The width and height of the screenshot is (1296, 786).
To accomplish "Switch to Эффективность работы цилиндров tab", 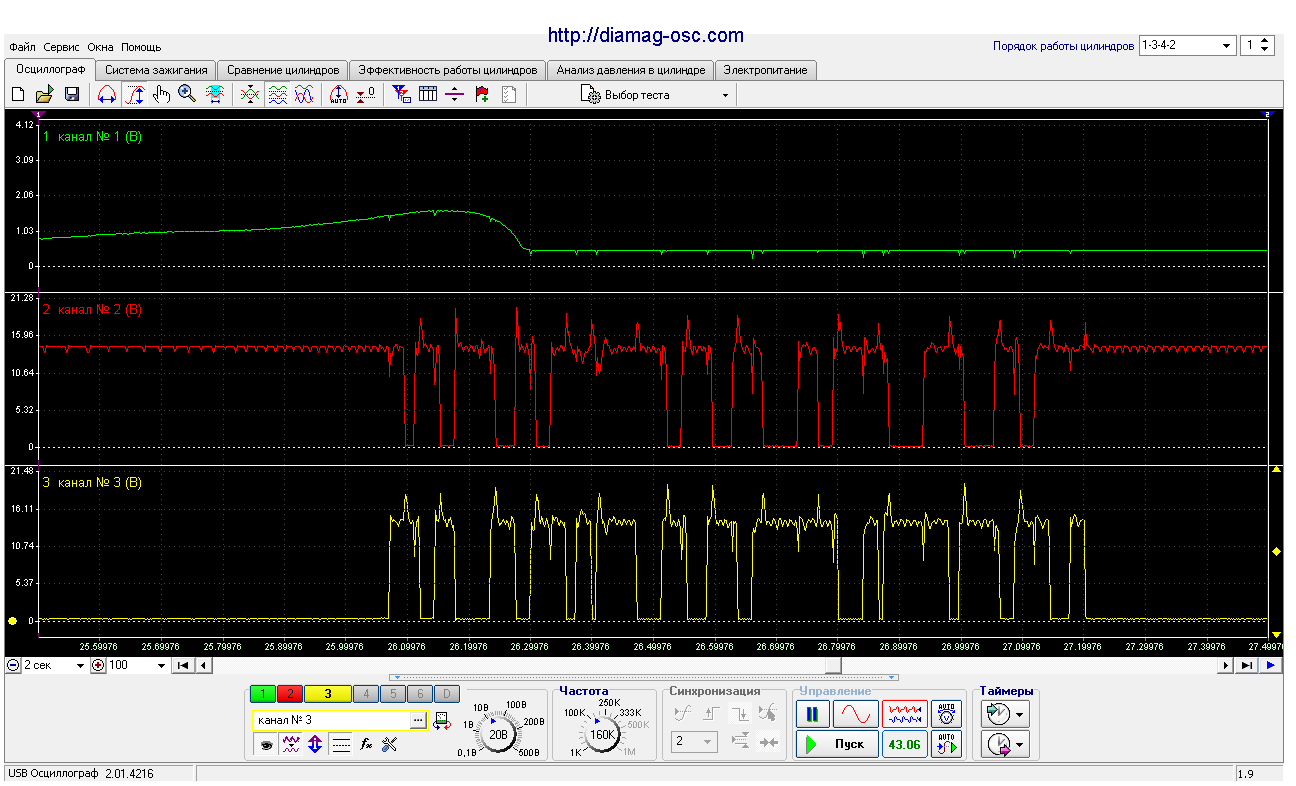I will 448,70.
